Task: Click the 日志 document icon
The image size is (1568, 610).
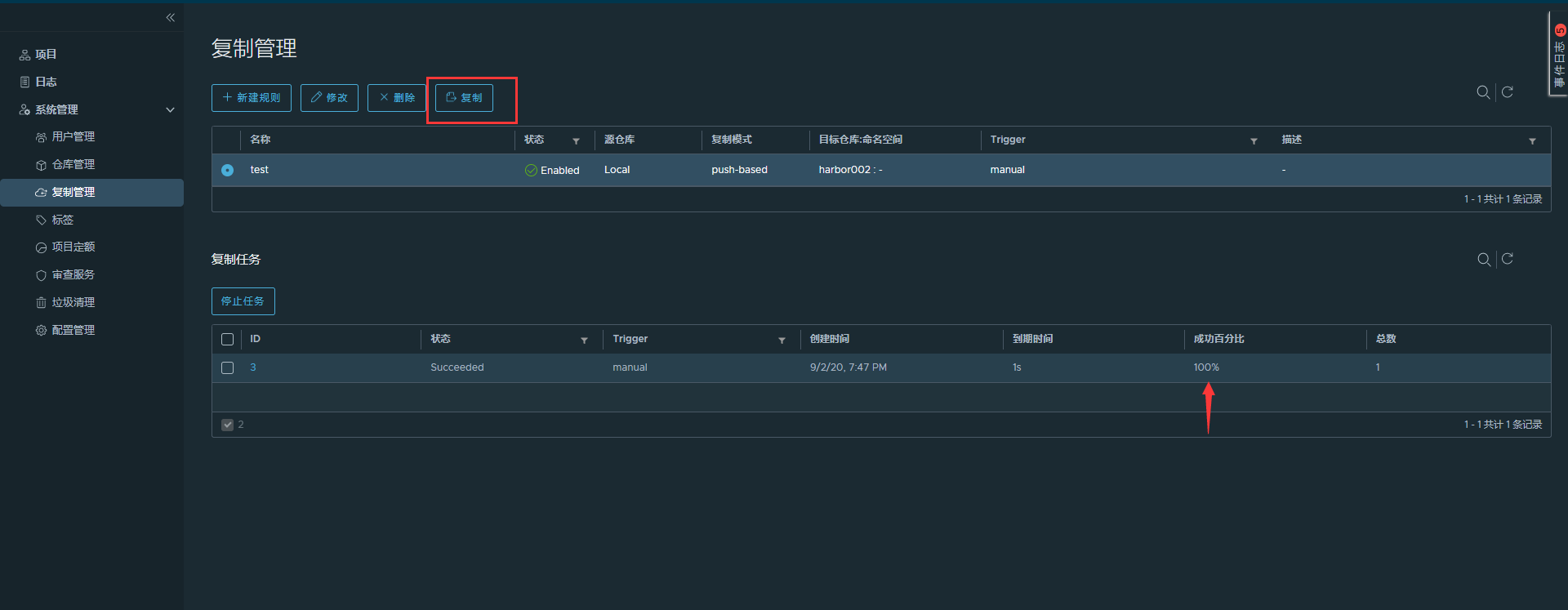Action: (x=24, y=82)
